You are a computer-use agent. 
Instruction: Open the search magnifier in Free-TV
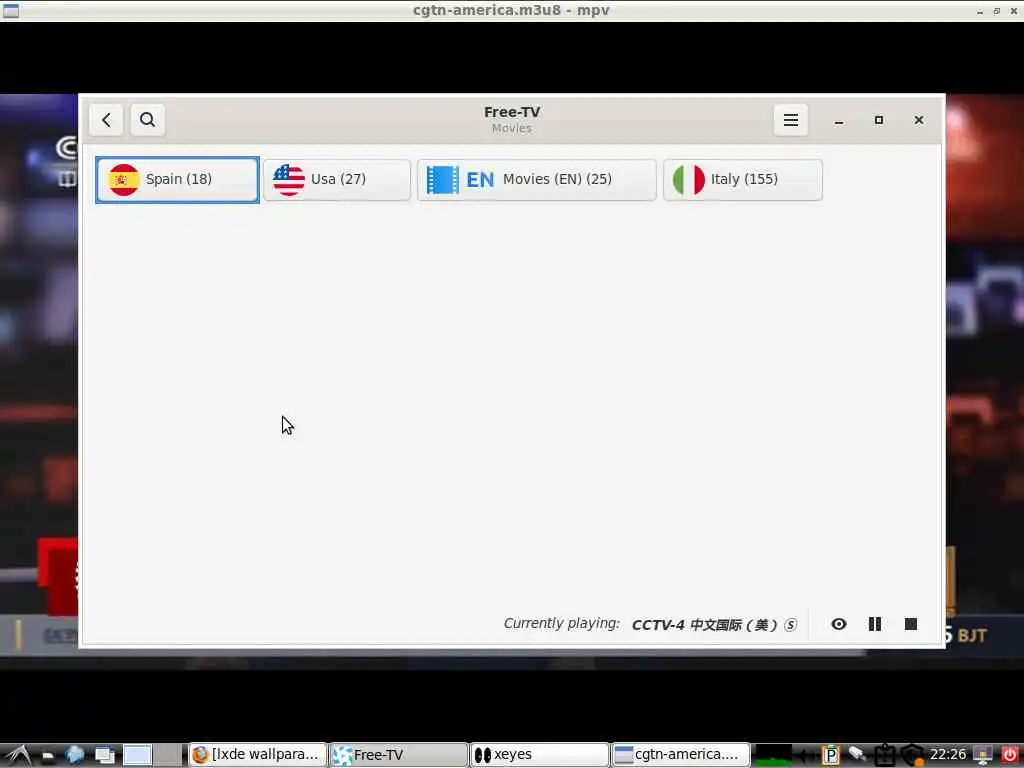point(148,120)
